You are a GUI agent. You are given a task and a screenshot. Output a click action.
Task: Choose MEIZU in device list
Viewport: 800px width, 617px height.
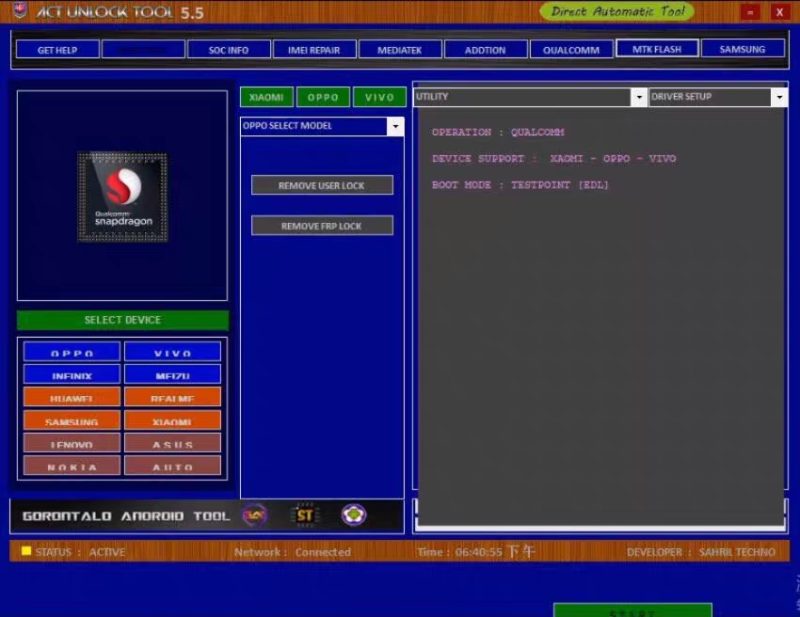pos(172,374)
